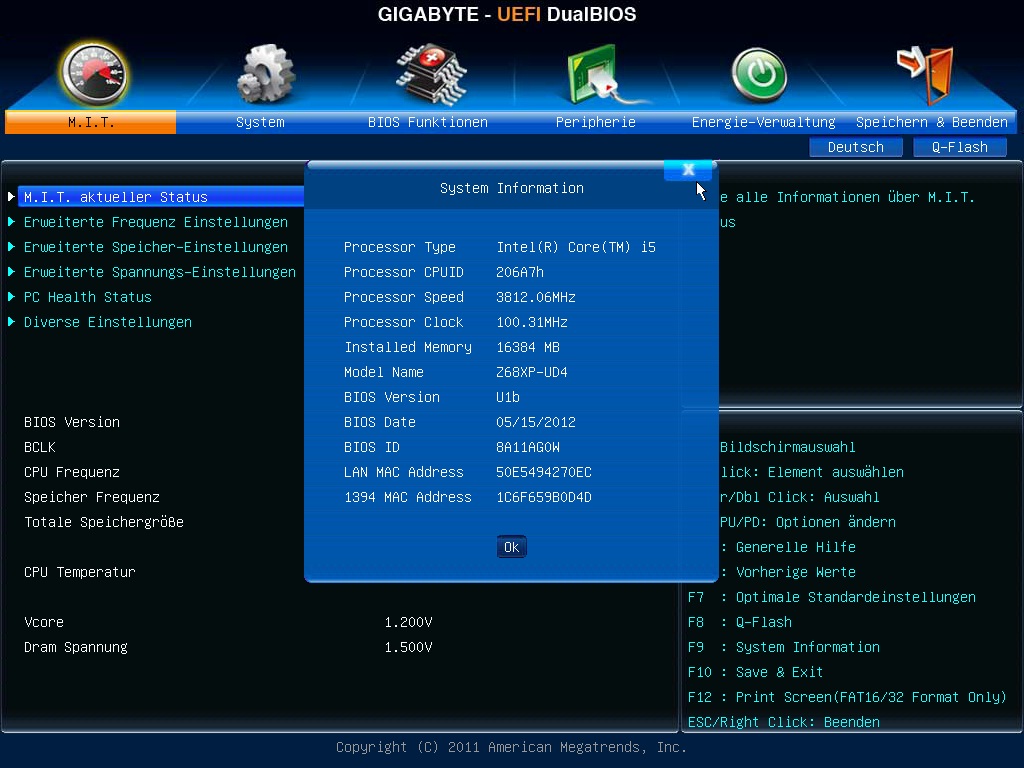Click the Model Name value Z68XP-UD4
The height and width of the screenshot is (768, 1024).
point(532,372)
